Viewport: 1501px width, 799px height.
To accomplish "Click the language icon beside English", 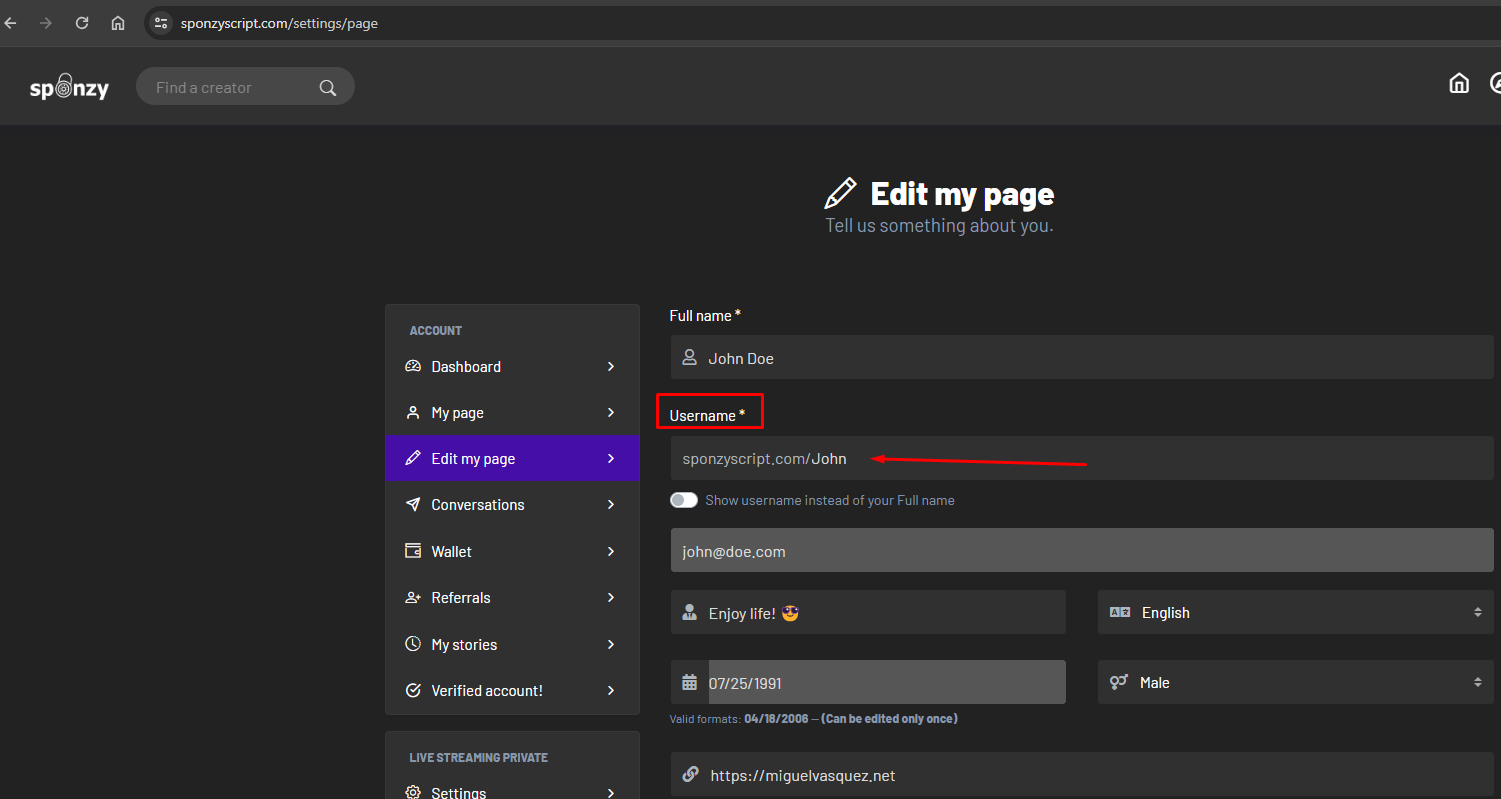I will (1120, 612).
